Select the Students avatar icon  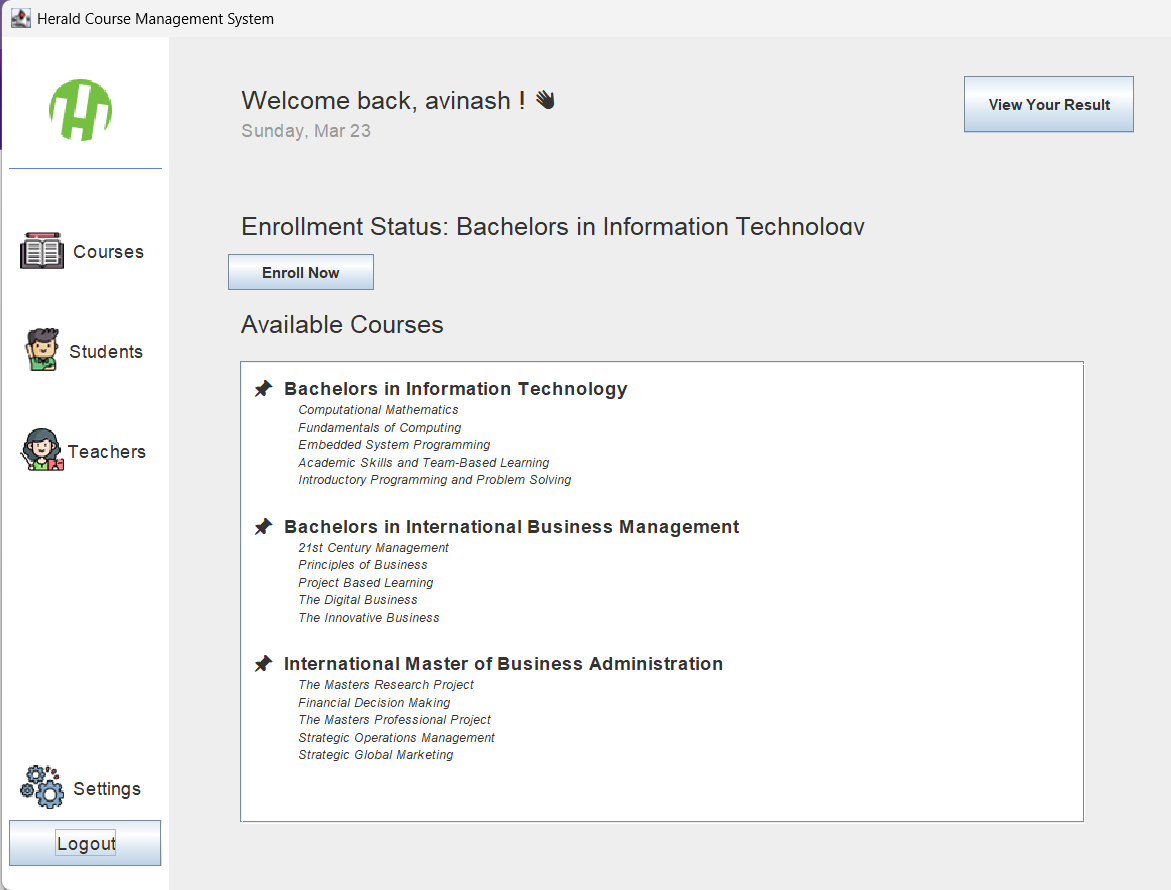click(x=40, y=351)
